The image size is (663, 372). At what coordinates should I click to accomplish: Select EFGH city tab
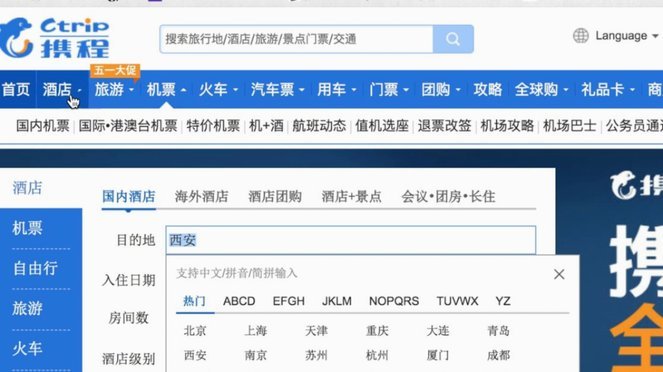289,301
